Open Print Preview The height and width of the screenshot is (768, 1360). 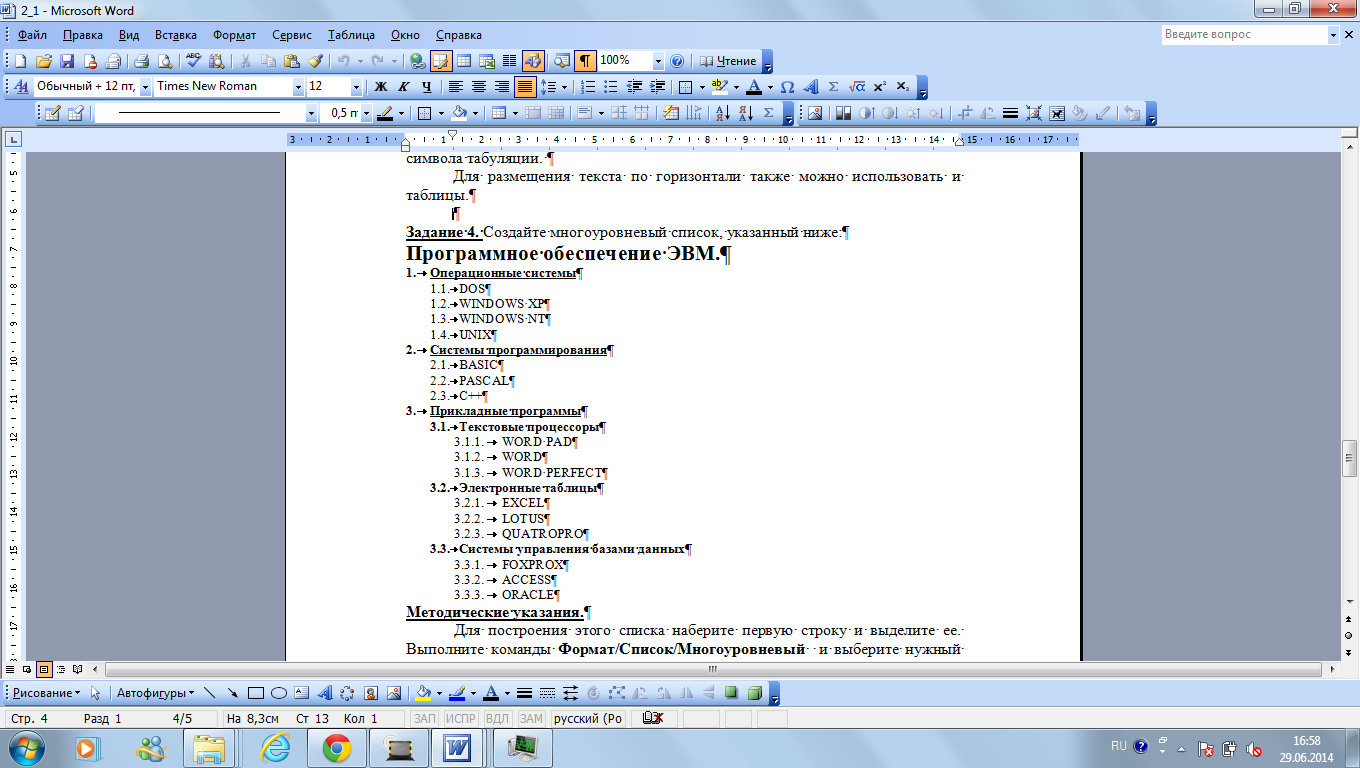[x=164, y=61]
